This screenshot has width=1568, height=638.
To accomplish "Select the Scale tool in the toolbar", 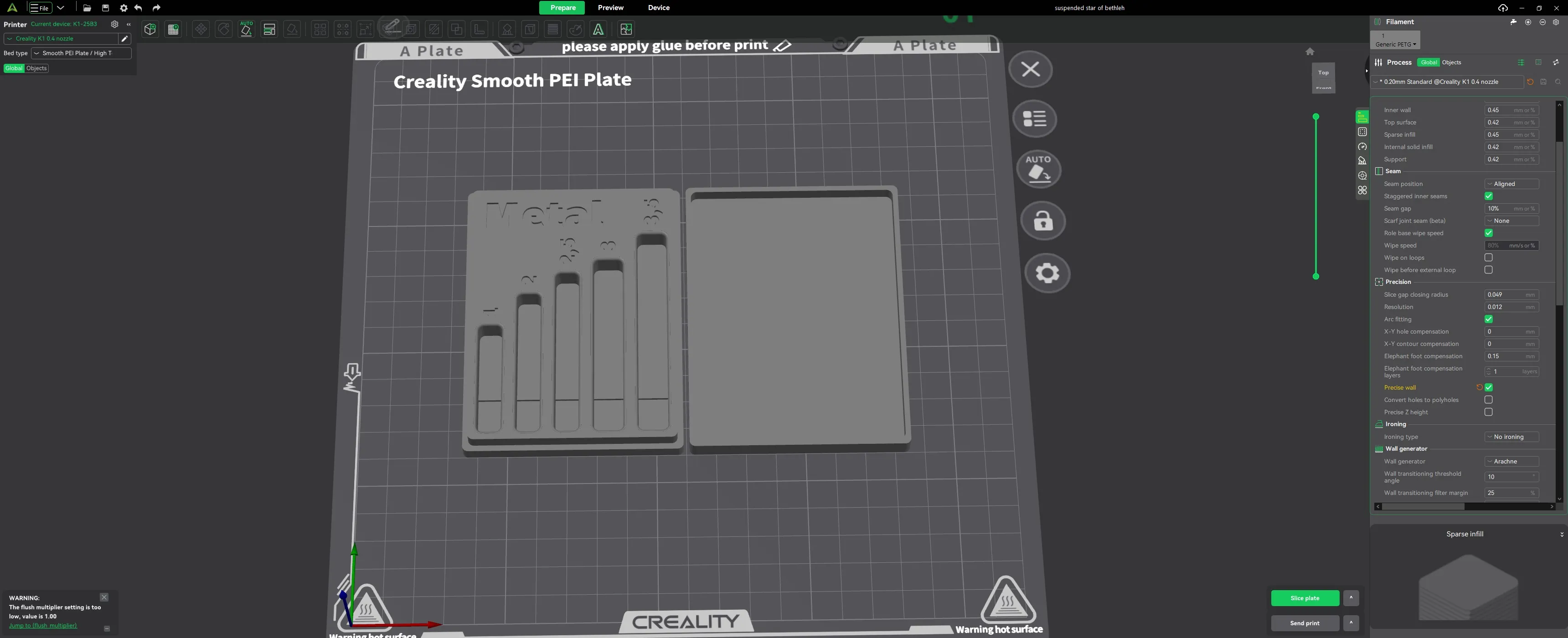I will (x=365, y=29).
